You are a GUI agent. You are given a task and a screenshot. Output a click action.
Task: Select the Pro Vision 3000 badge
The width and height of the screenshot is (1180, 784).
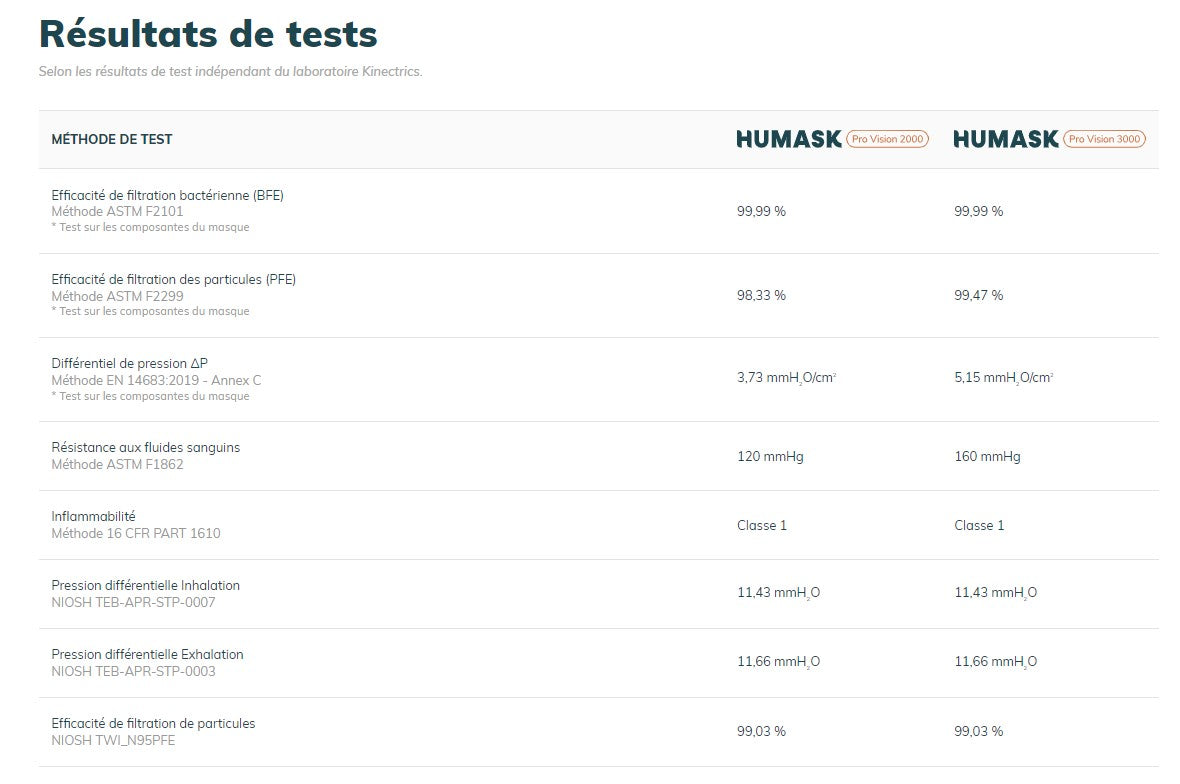[1104, 139]
